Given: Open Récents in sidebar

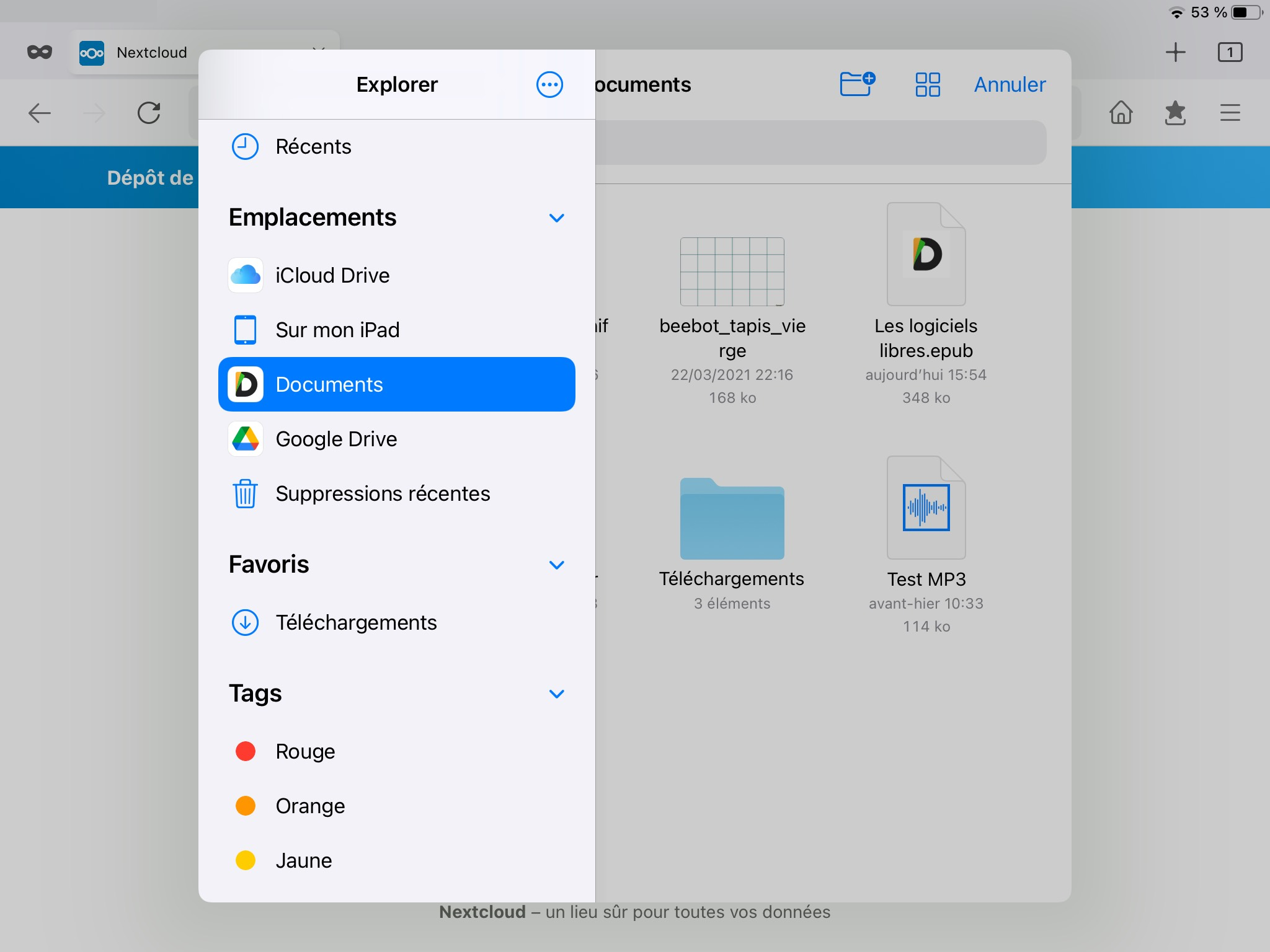Looking at the screenshot, I should tap(313, 147).
